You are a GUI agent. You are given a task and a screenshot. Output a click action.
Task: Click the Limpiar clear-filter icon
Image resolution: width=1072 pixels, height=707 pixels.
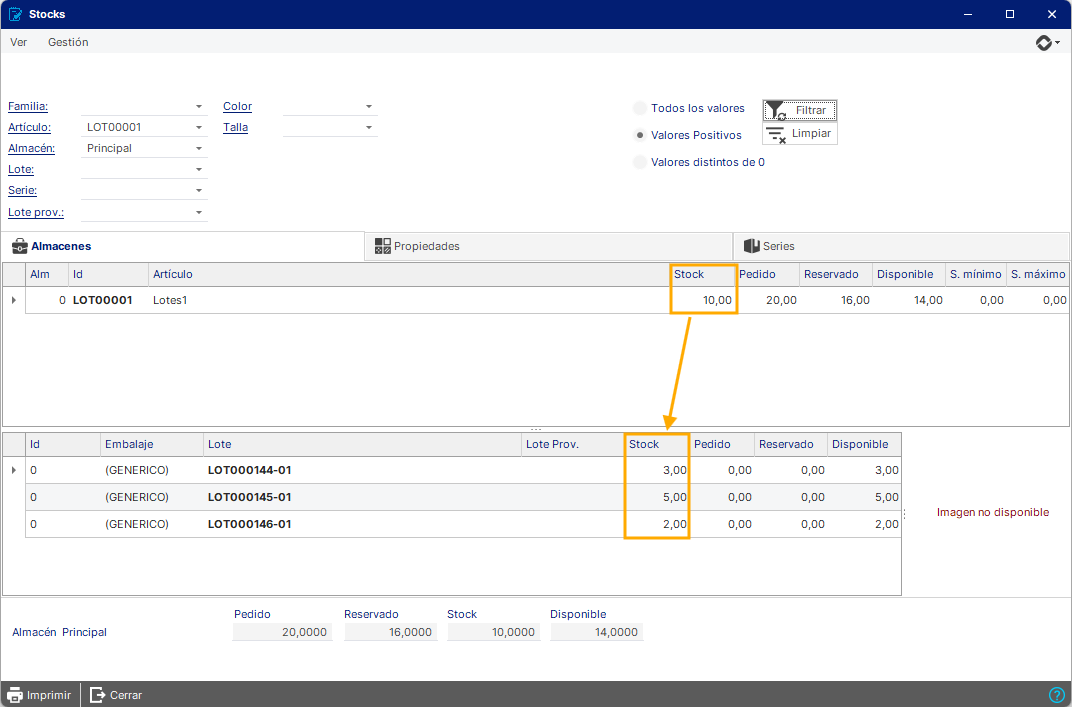[x=776, y=134]
